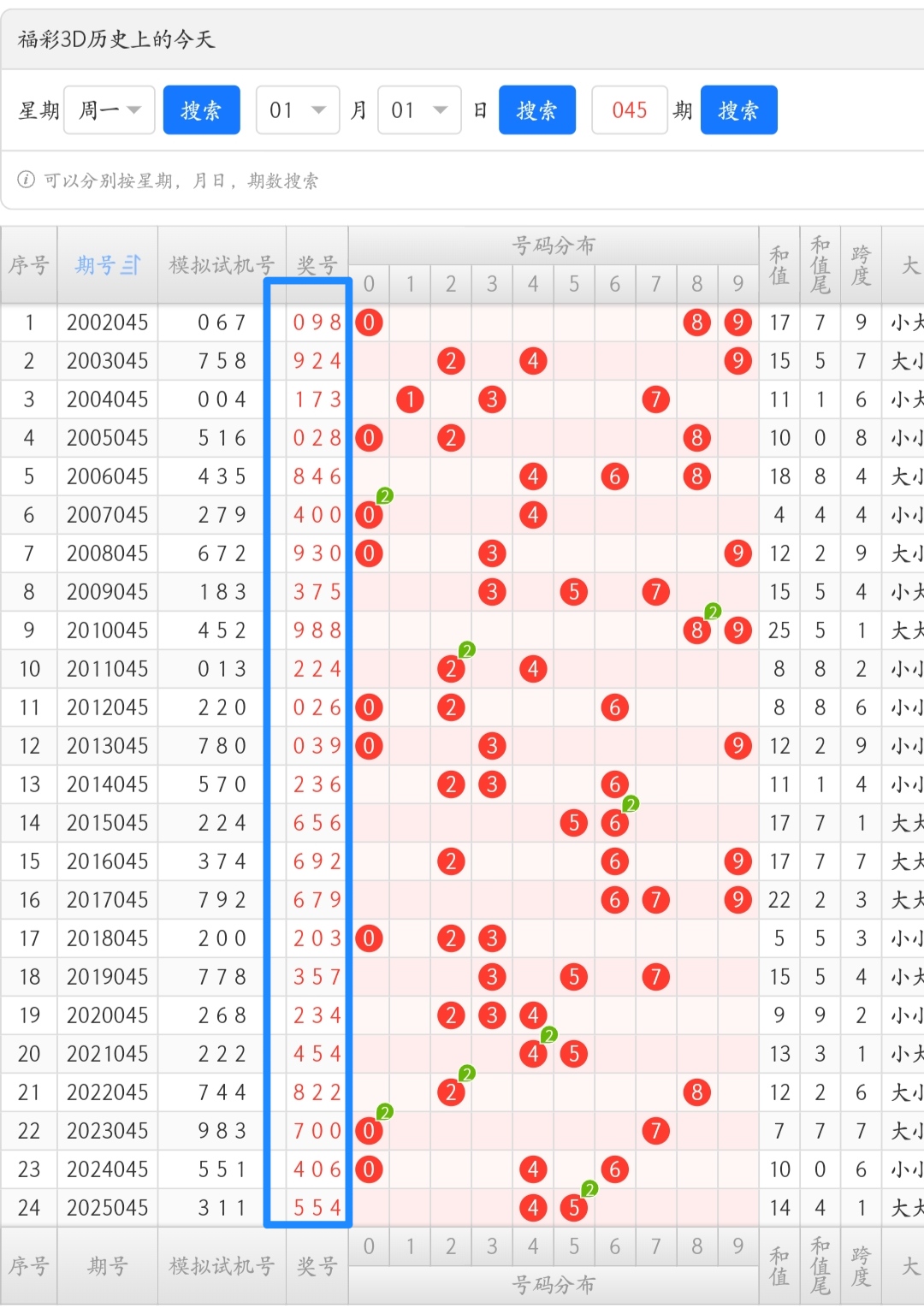This screenshot has width=924, height=1314.
Task: Click the info icon next to the search hint
Action: point(27,180)
